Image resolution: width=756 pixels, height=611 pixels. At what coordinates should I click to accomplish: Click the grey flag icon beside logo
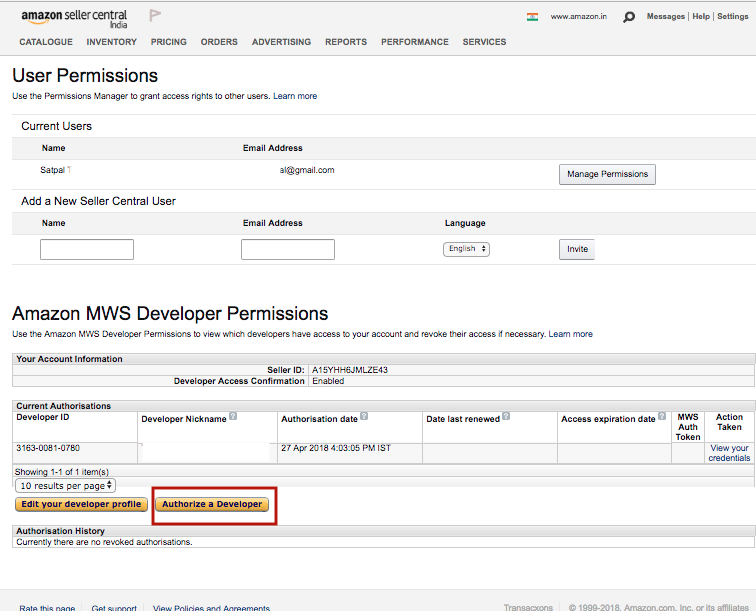[x=155, y=15]
